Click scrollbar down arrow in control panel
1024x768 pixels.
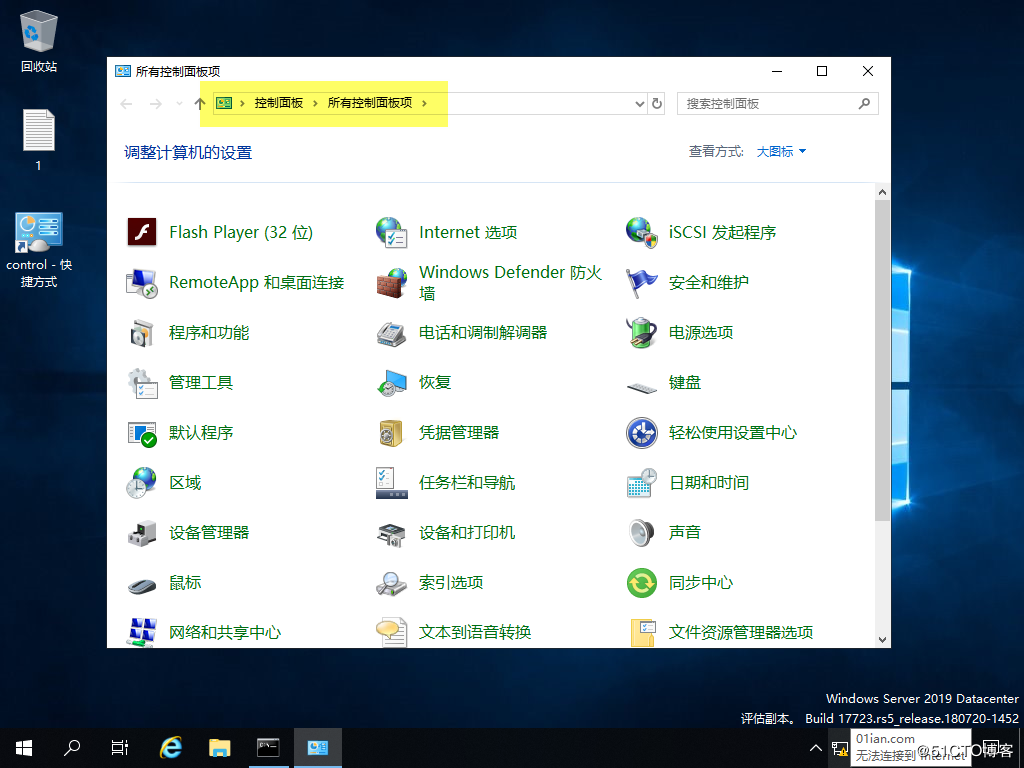coord(882,640)
